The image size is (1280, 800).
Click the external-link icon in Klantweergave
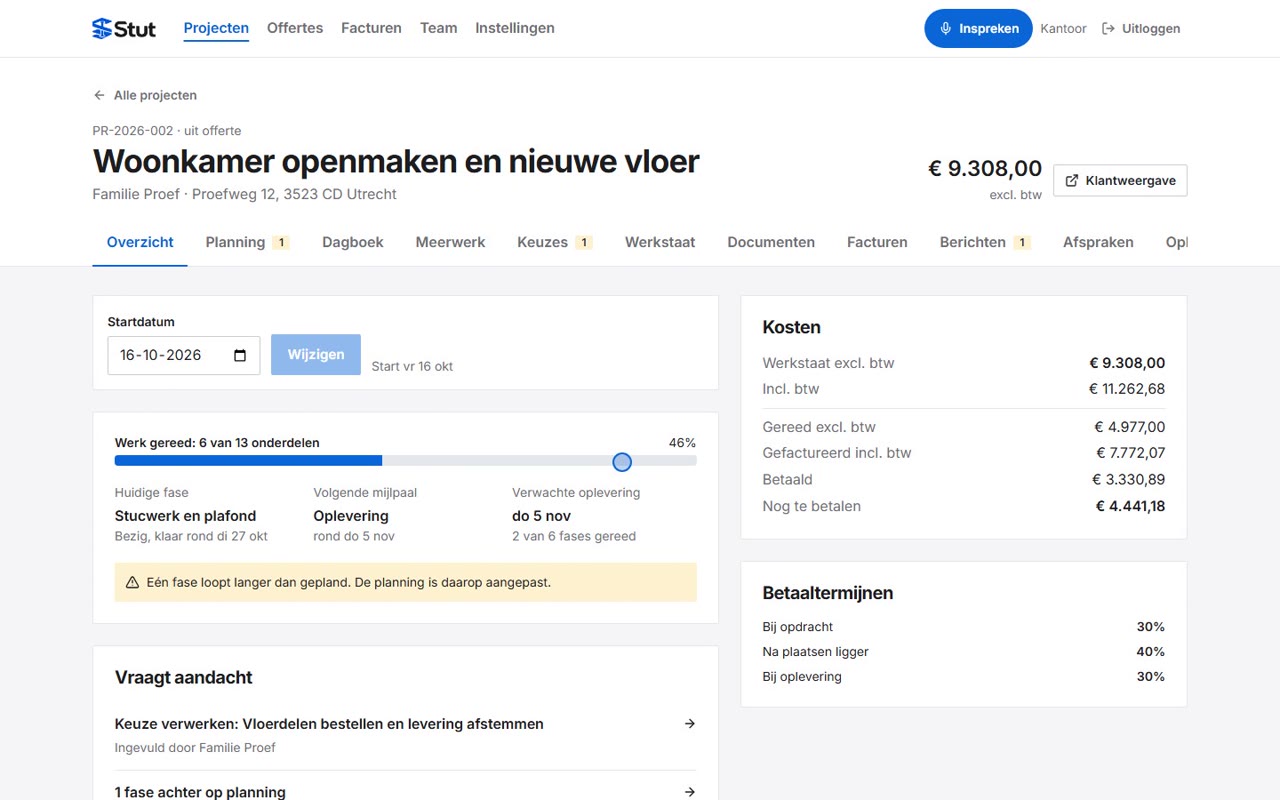click(x=1072, y=181)
